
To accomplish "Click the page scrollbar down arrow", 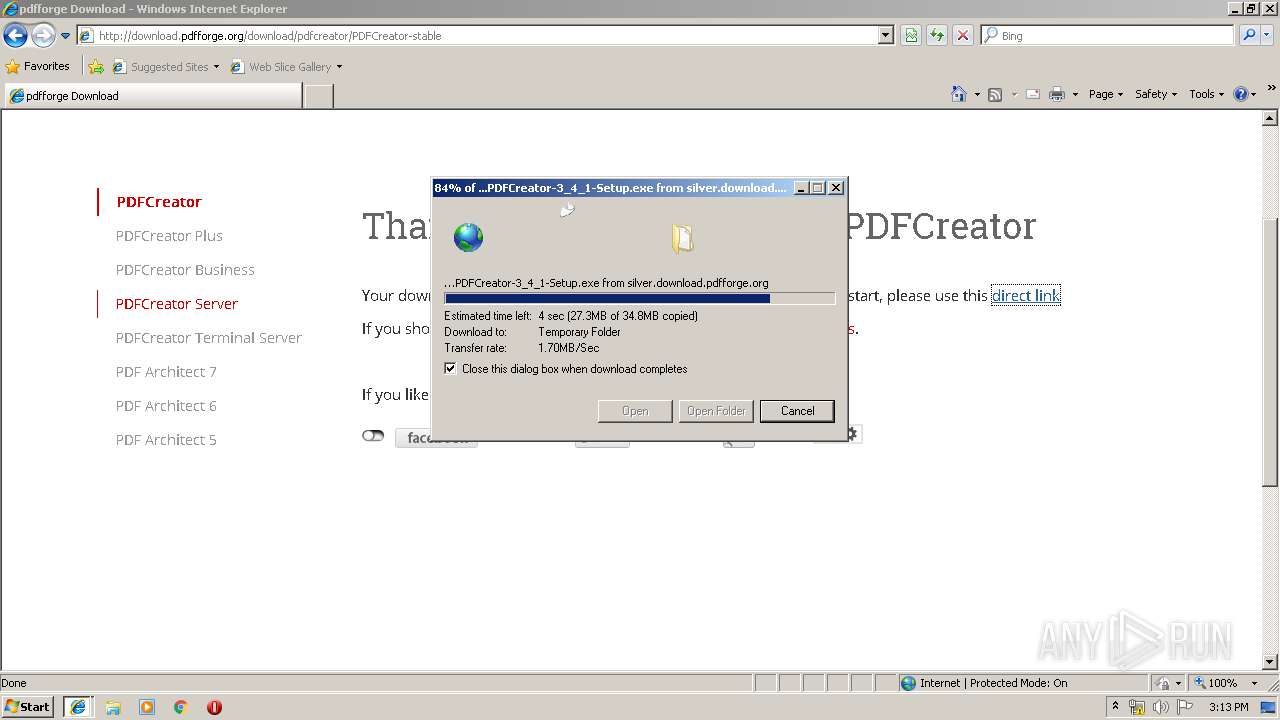I will pyautogui.click(x=1271, y=662).
